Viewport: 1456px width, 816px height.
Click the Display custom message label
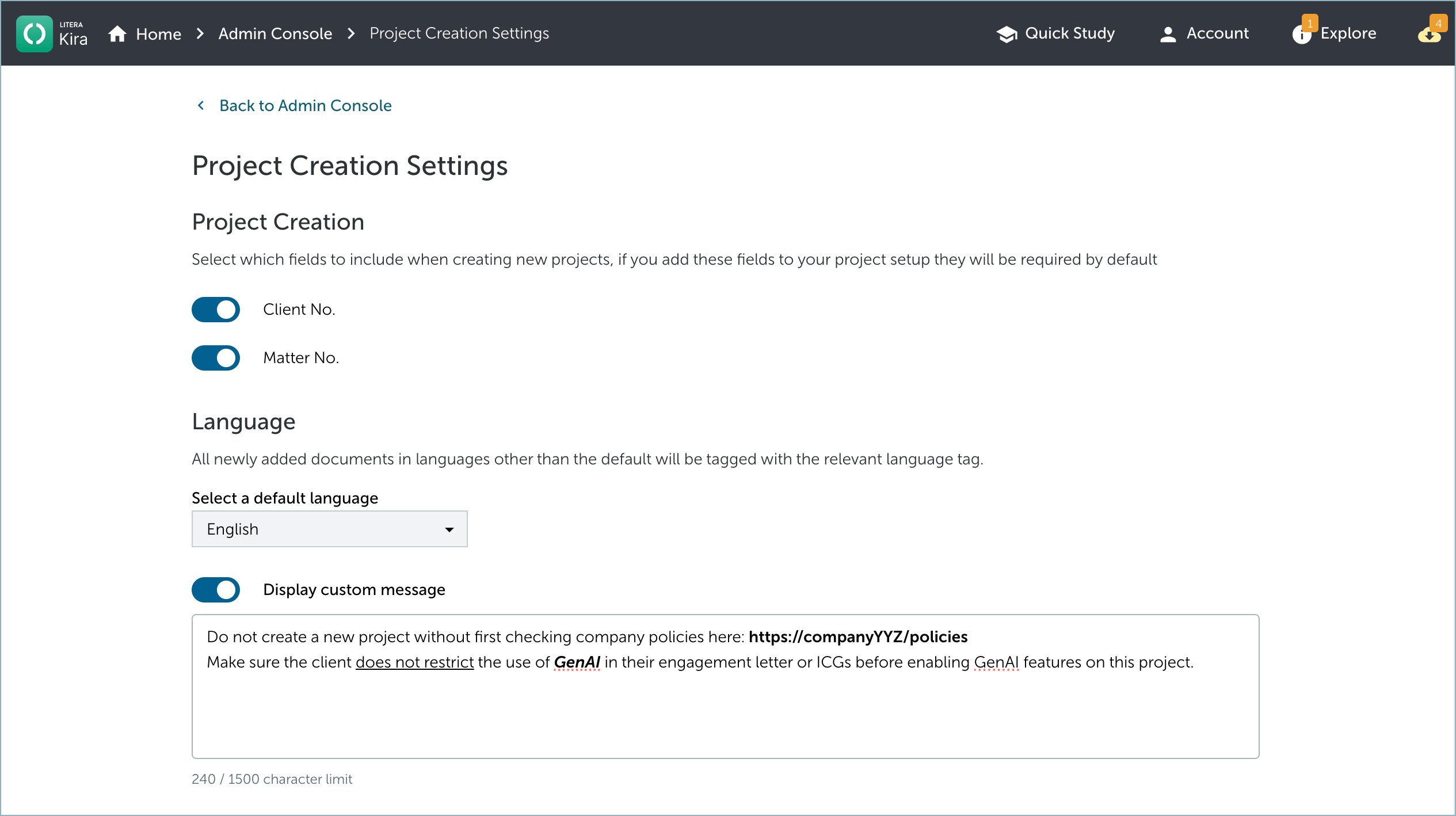354,590
